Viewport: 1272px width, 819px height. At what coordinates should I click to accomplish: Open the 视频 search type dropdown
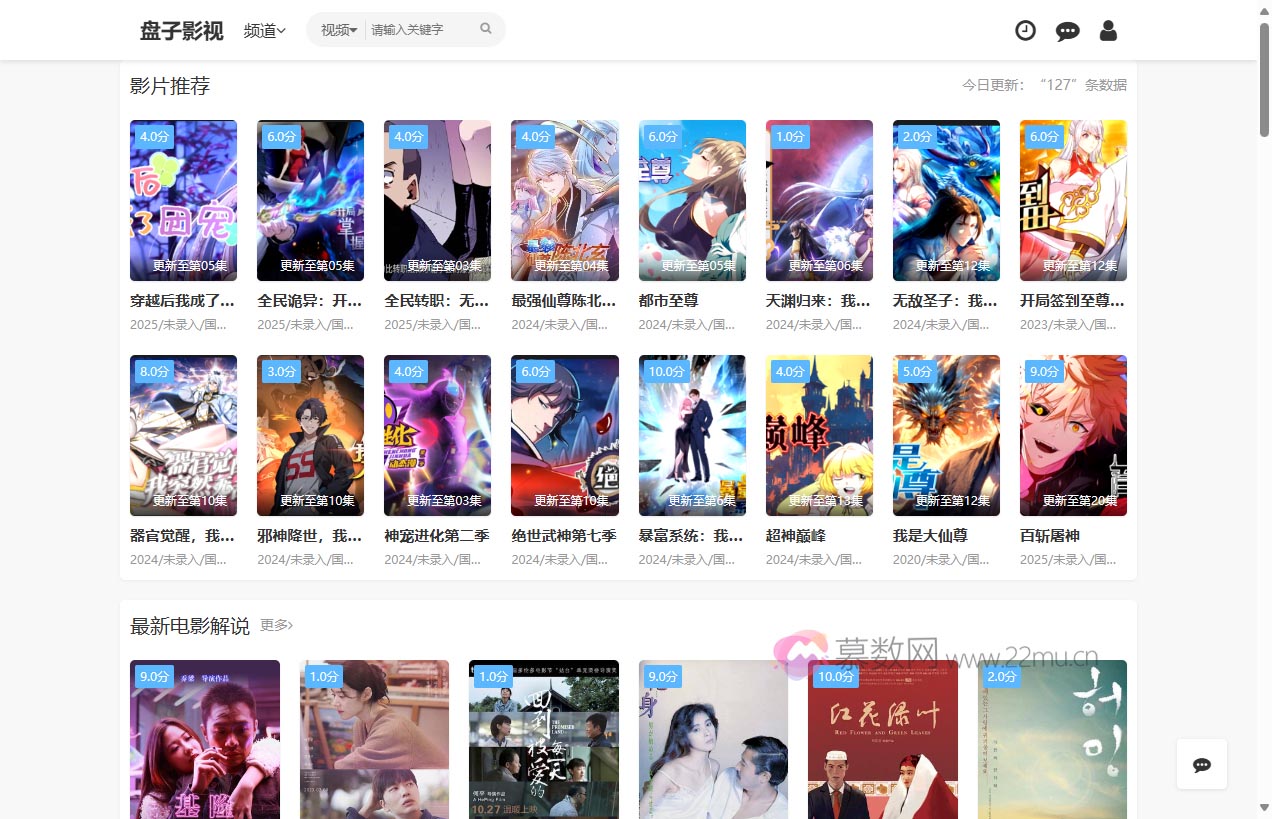pos(338,30)
